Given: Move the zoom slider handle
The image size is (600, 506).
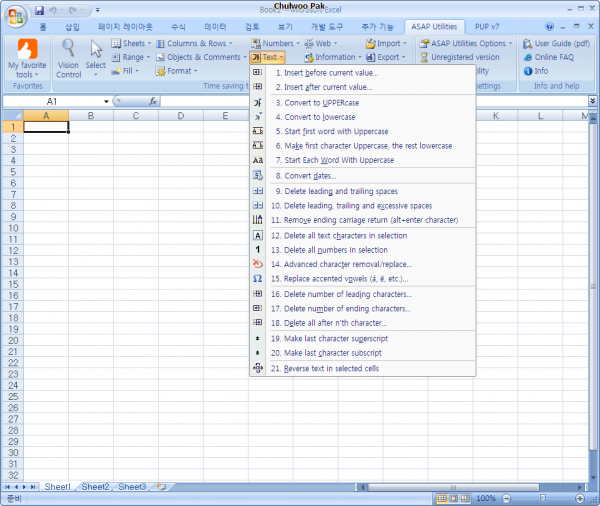Looking at the screenshot, I should [543, 498].
